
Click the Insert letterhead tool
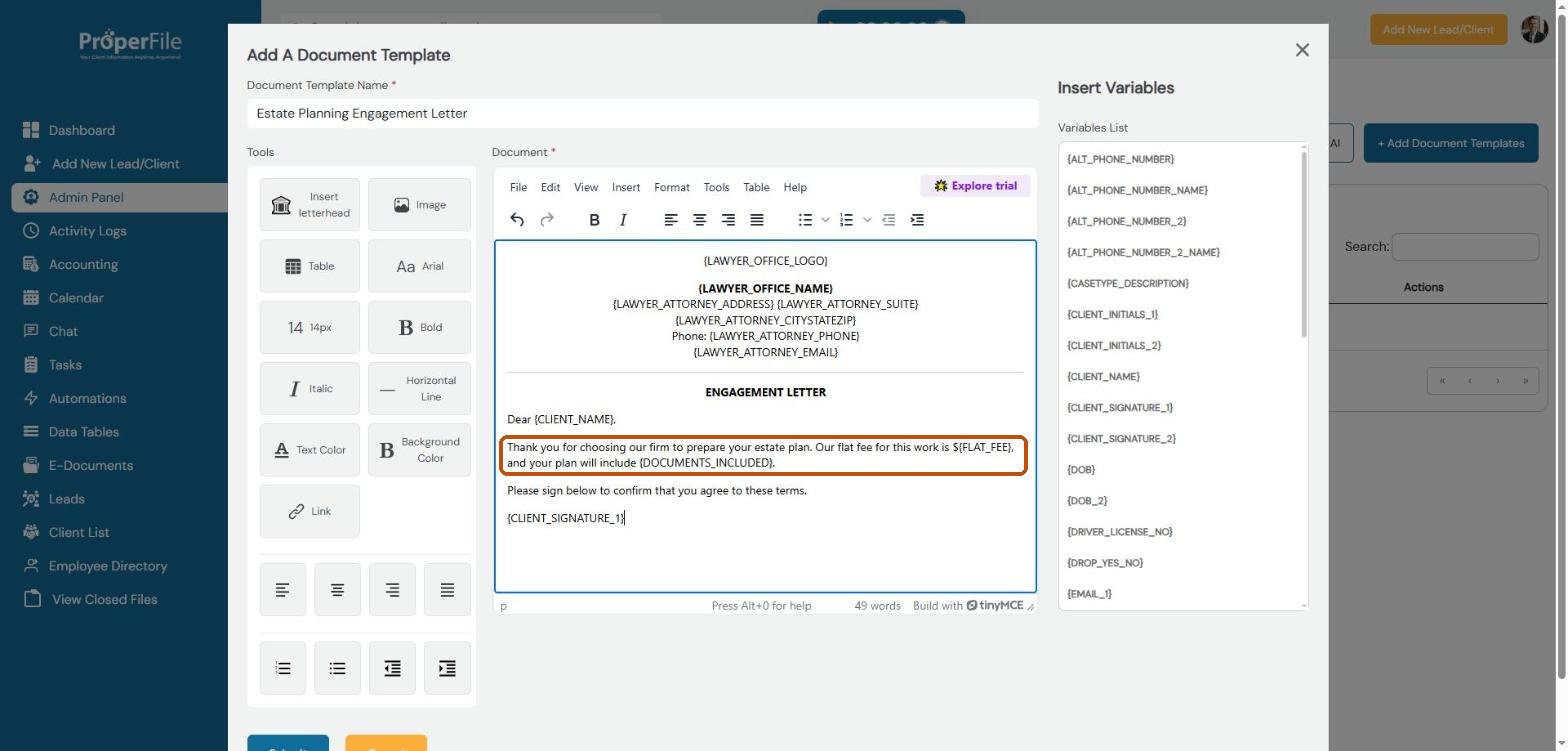click(x=310, y=205)
